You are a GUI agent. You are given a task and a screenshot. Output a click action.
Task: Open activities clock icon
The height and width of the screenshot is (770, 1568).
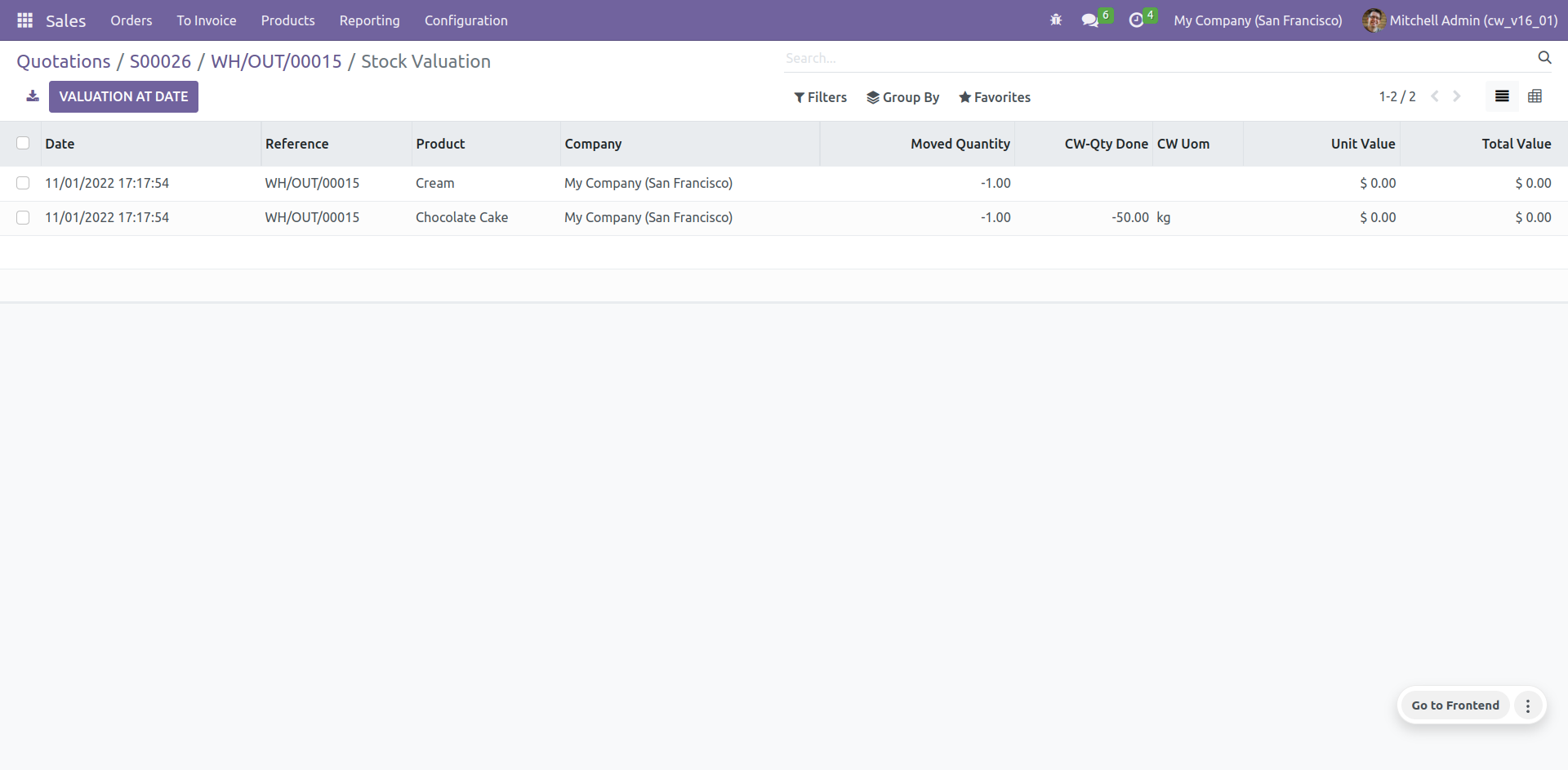tap(1136, 20)
